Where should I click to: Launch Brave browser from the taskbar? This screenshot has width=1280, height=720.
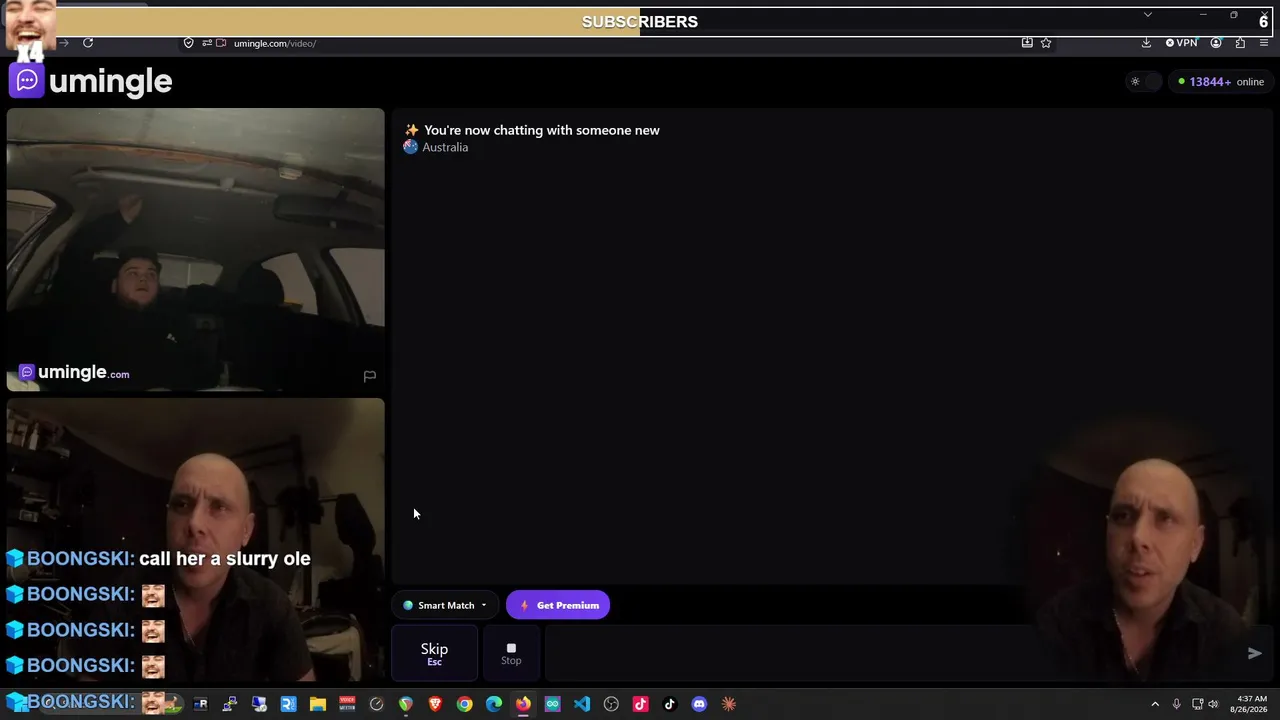pyautogui.click(x=435, y=704)
